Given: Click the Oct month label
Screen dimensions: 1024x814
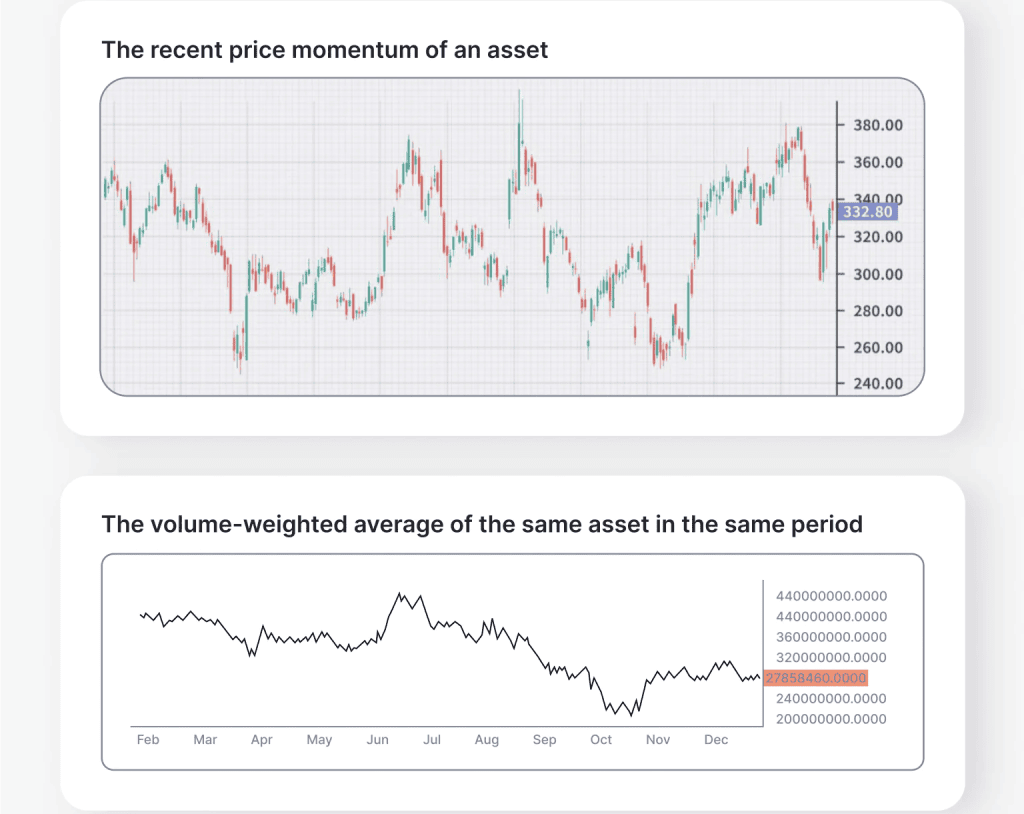Looking at the screenshot, I should 601,740.
